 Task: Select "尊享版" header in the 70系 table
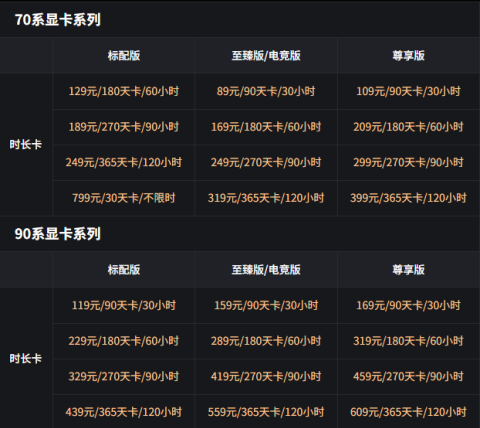tap(408, 55)
